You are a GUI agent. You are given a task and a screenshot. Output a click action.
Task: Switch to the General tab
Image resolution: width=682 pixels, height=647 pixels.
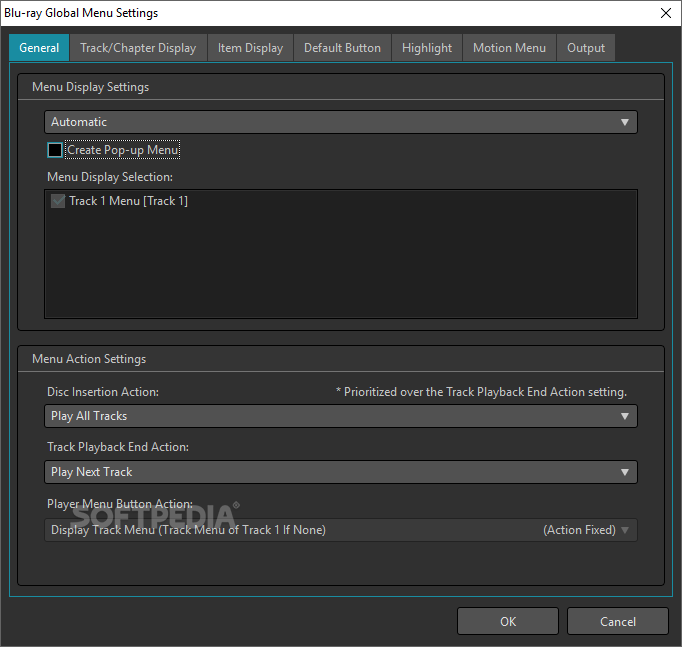39,47
